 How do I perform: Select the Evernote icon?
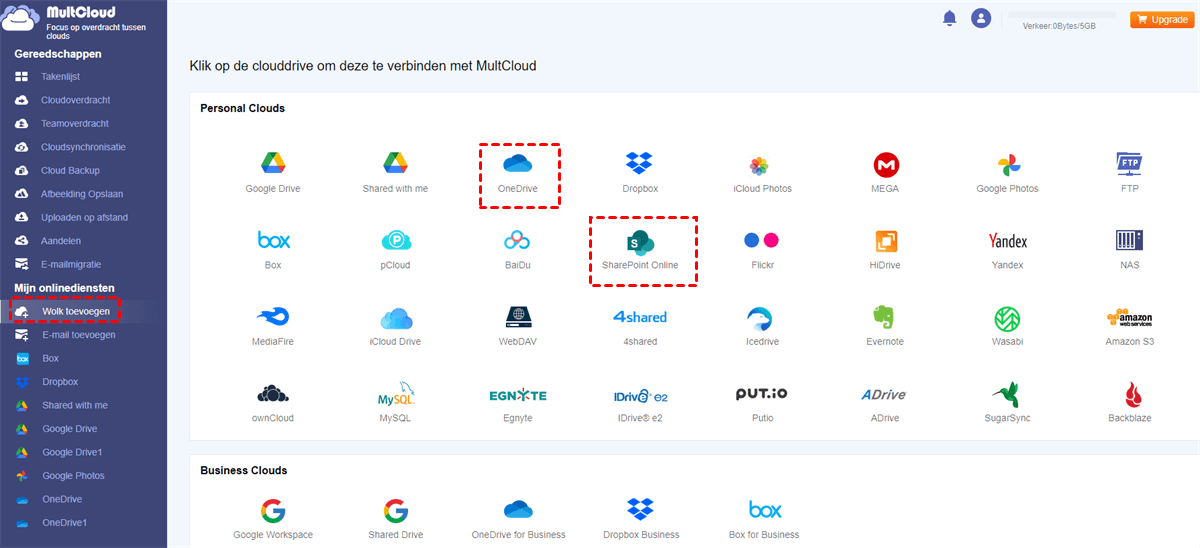tap(885, 317)
